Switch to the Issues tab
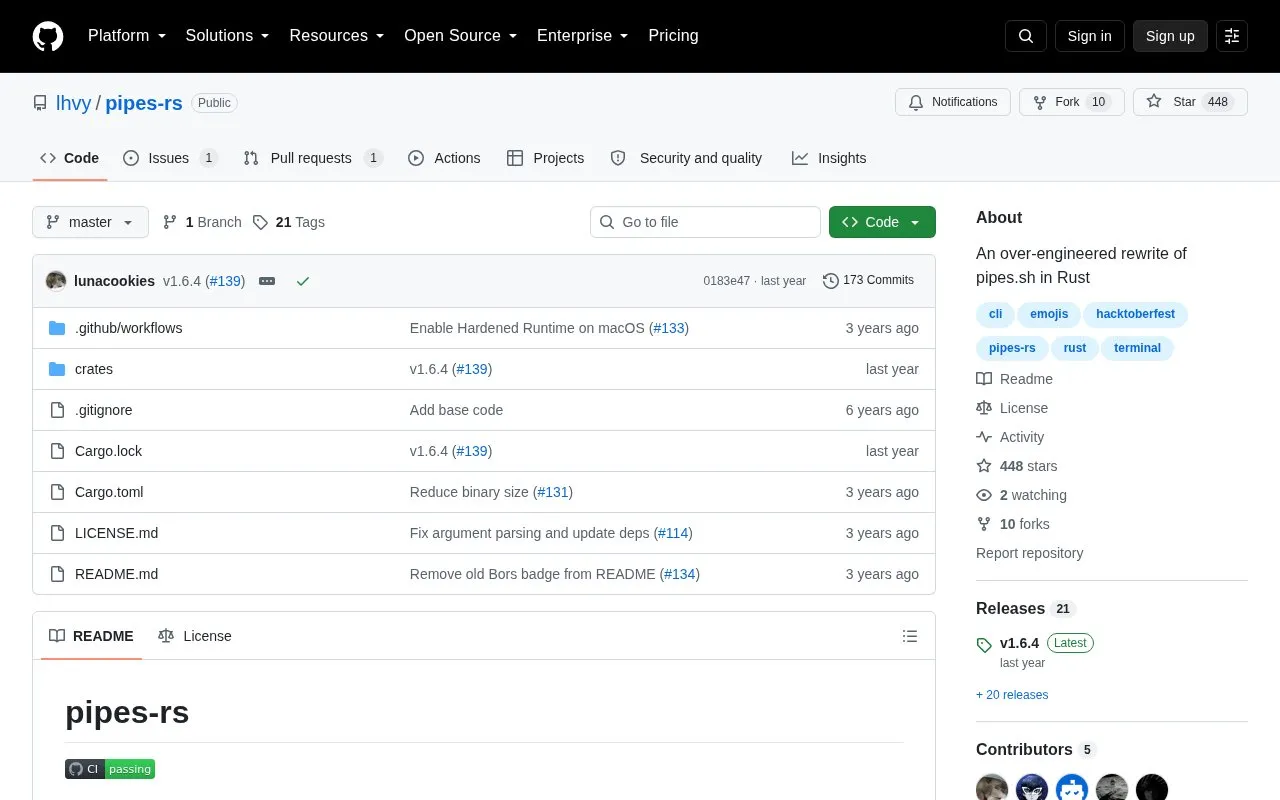 (170, 158)
